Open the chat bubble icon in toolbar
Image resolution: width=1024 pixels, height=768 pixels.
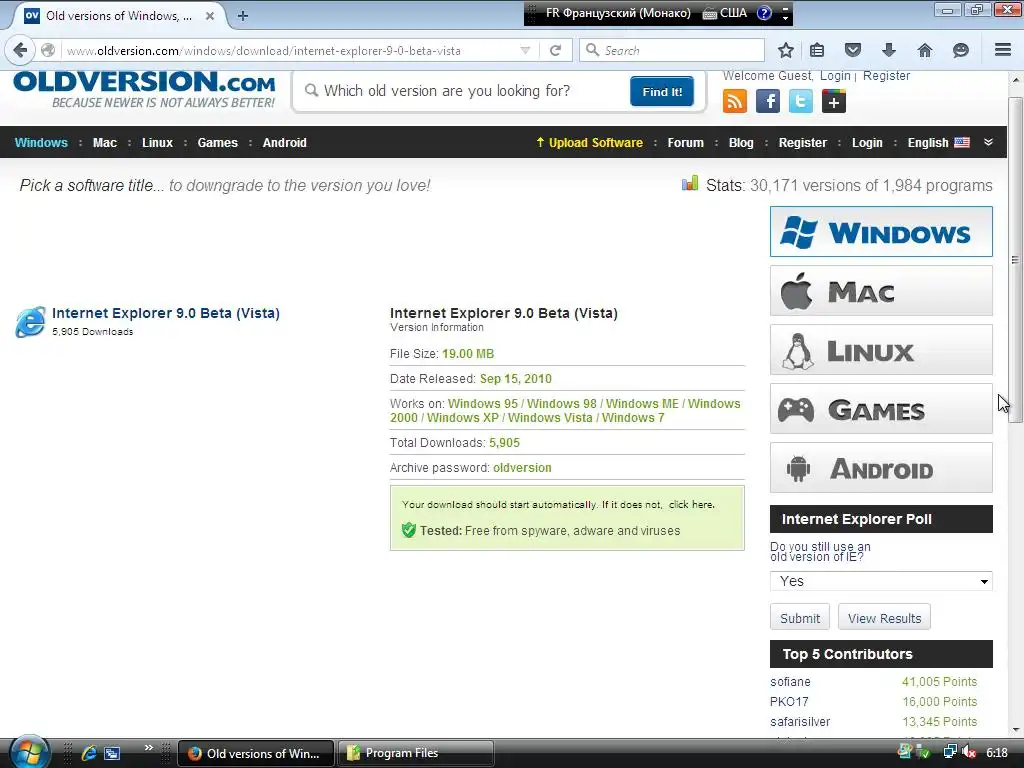pyautogui.click(x=961, y=50)
